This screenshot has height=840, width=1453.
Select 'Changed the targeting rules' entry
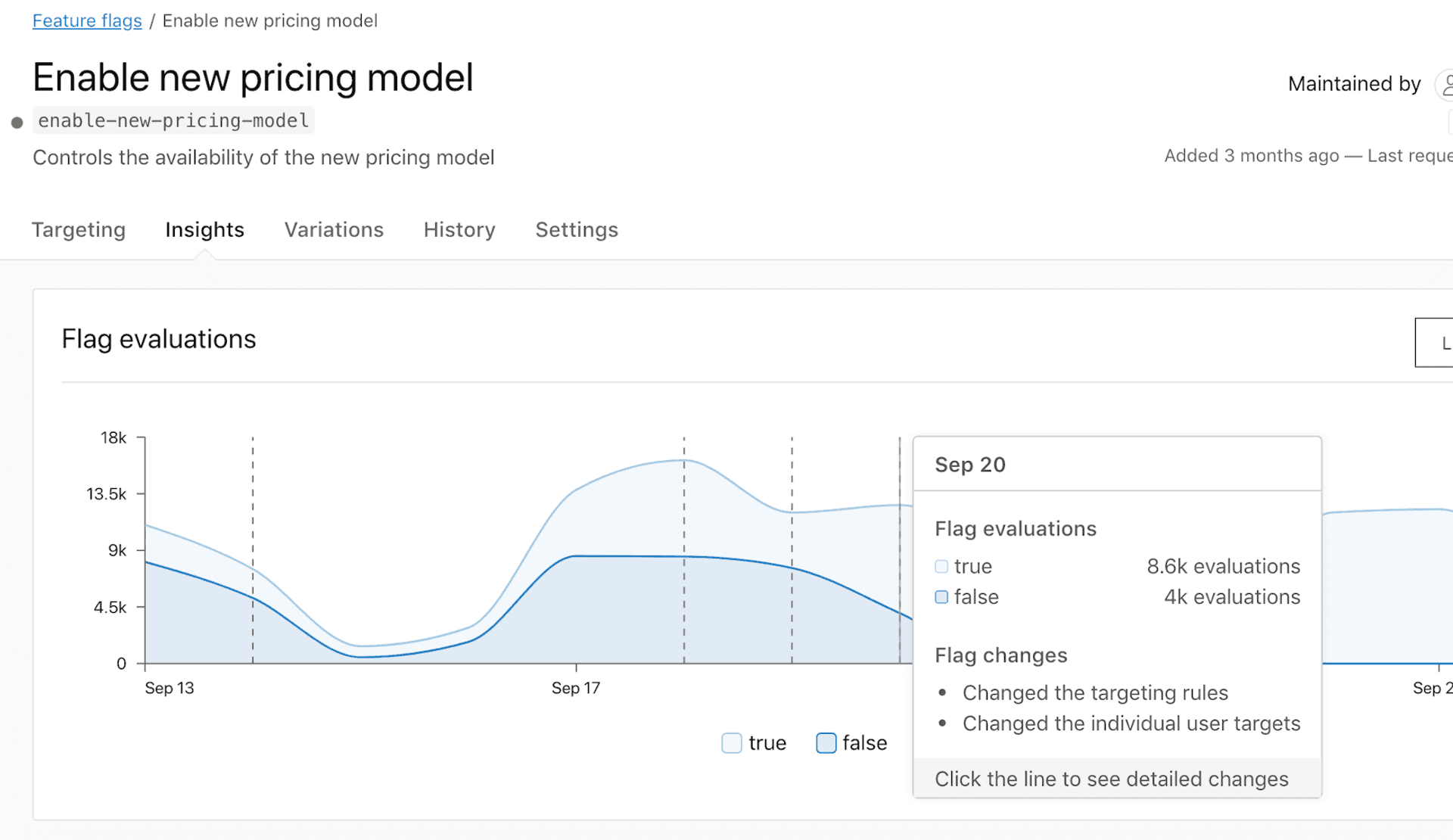point(1094,692)
